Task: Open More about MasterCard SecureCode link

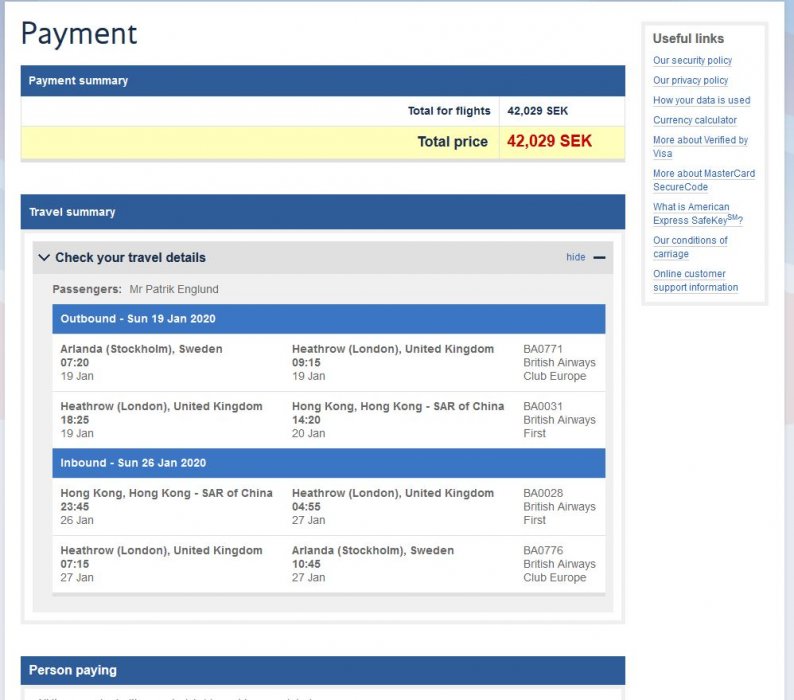Action: tap(703, 180)
